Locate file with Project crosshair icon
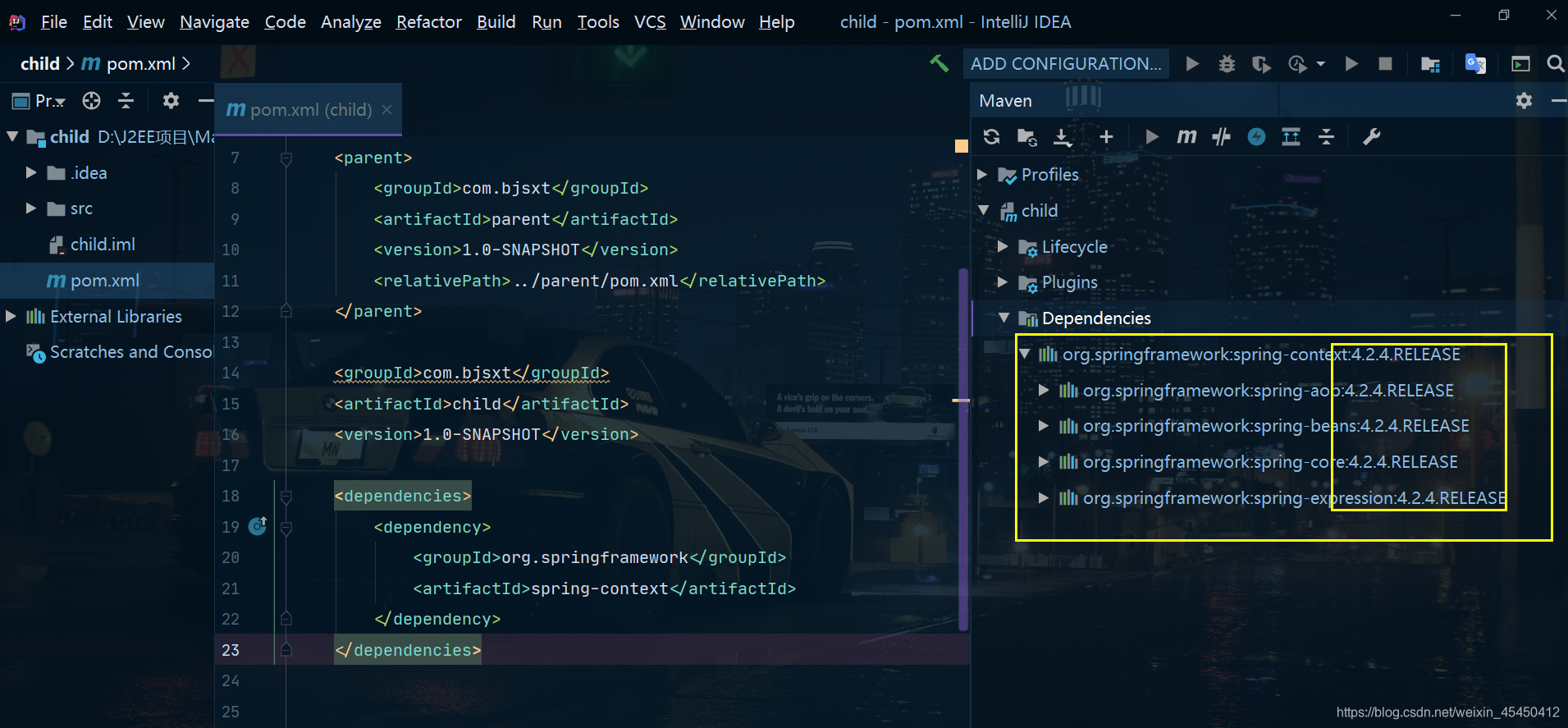This screenshot has width=1568, height=728. (91, 101)
